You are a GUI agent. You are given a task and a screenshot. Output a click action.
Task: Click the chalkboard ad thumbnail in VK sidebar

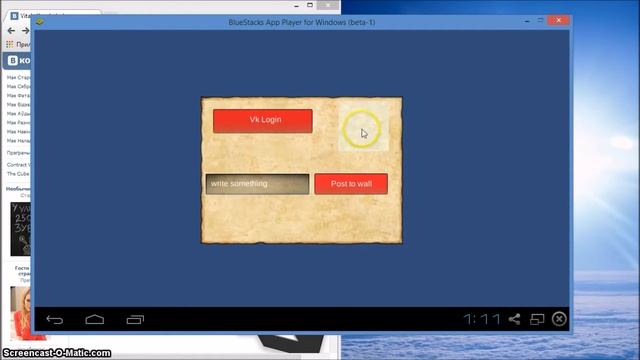pos(20,229)
